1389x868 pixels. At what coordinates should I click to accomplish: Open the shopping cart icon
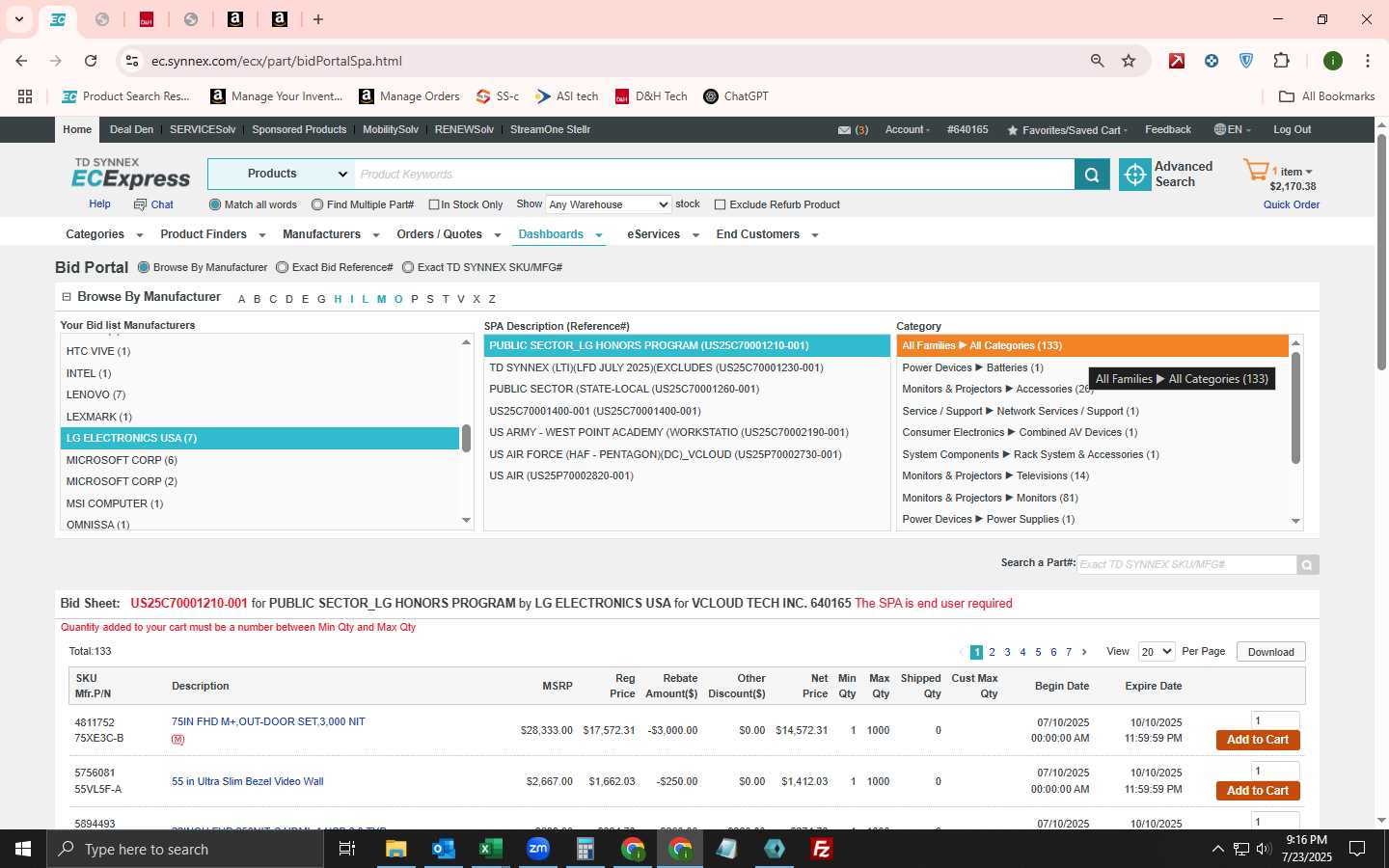pyautogui.click(x=1256, y=171)
